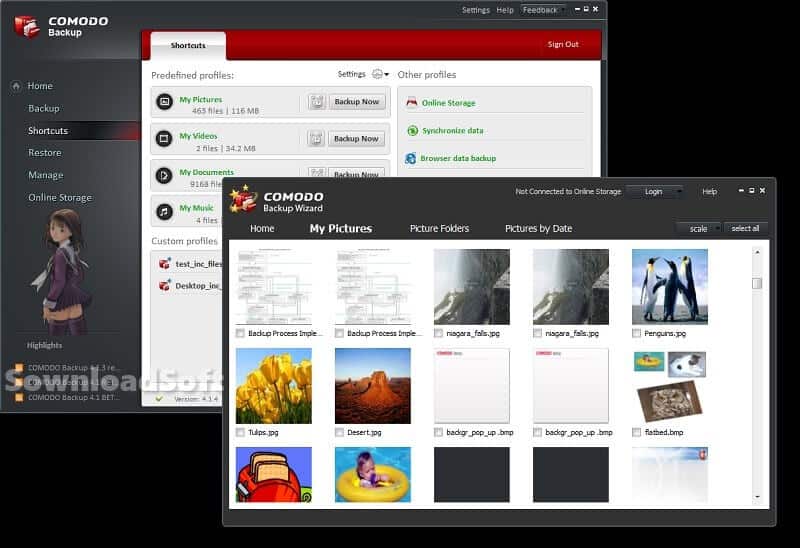Click the Synchronize data link
The image size is (800, 548).
click(453, 131)
